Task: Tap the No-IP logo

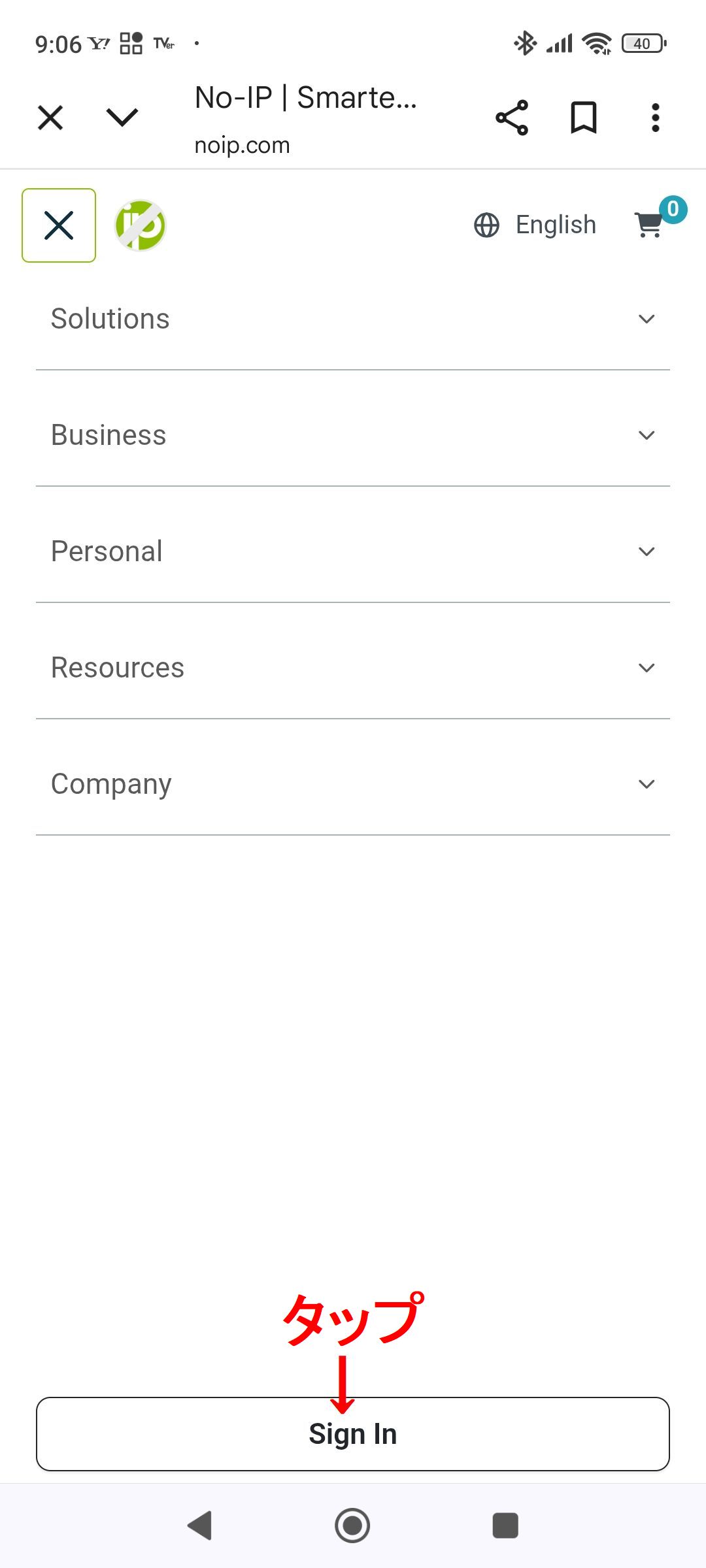Action: pyautogui.click(x=141, y=225)
